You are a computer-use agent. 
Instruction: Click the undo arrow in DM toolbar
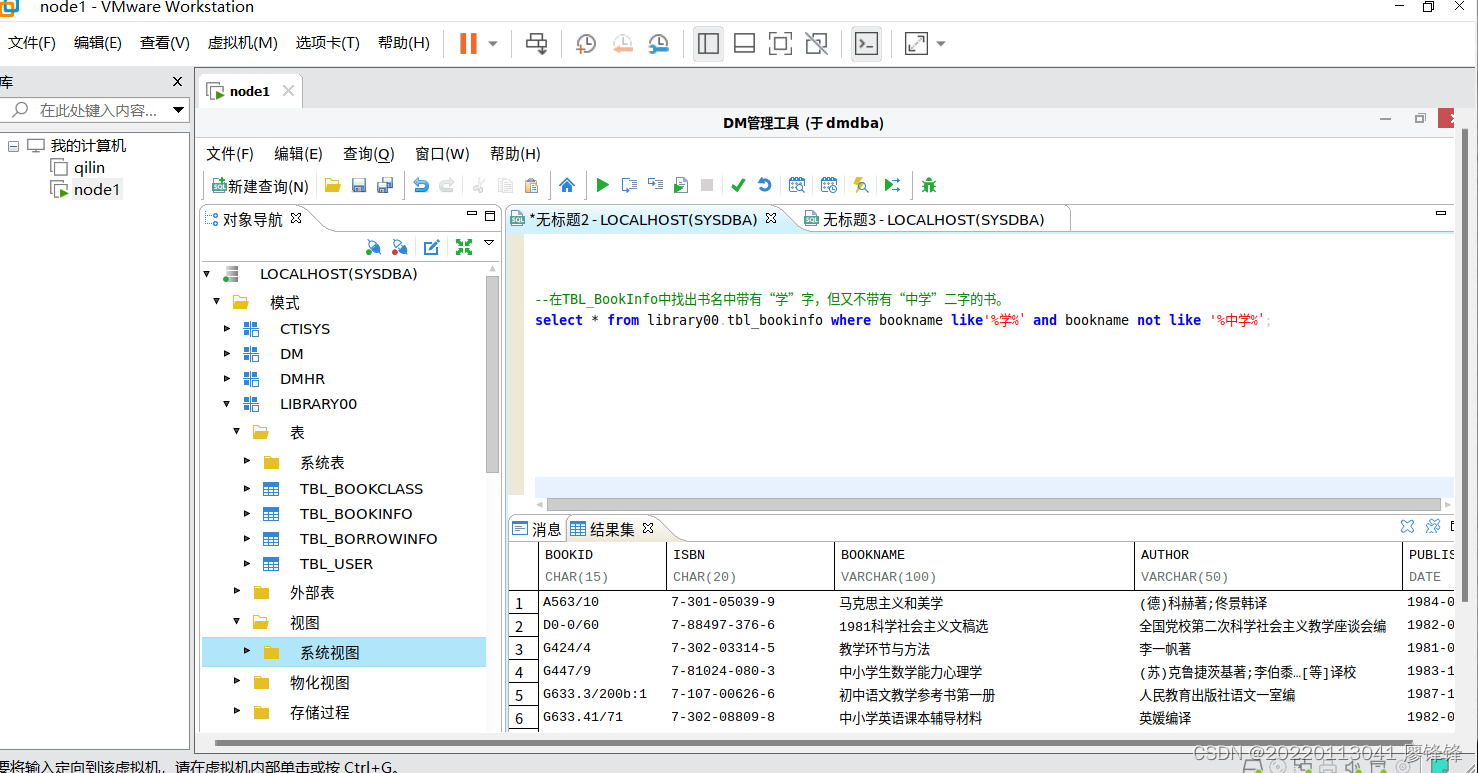421,185
